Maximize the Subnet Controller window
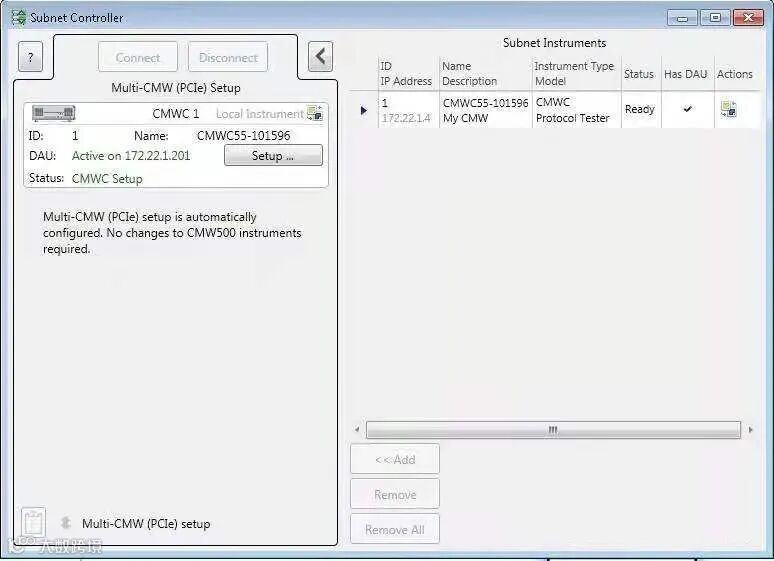774x561 pixels. [x=715, y=18]
